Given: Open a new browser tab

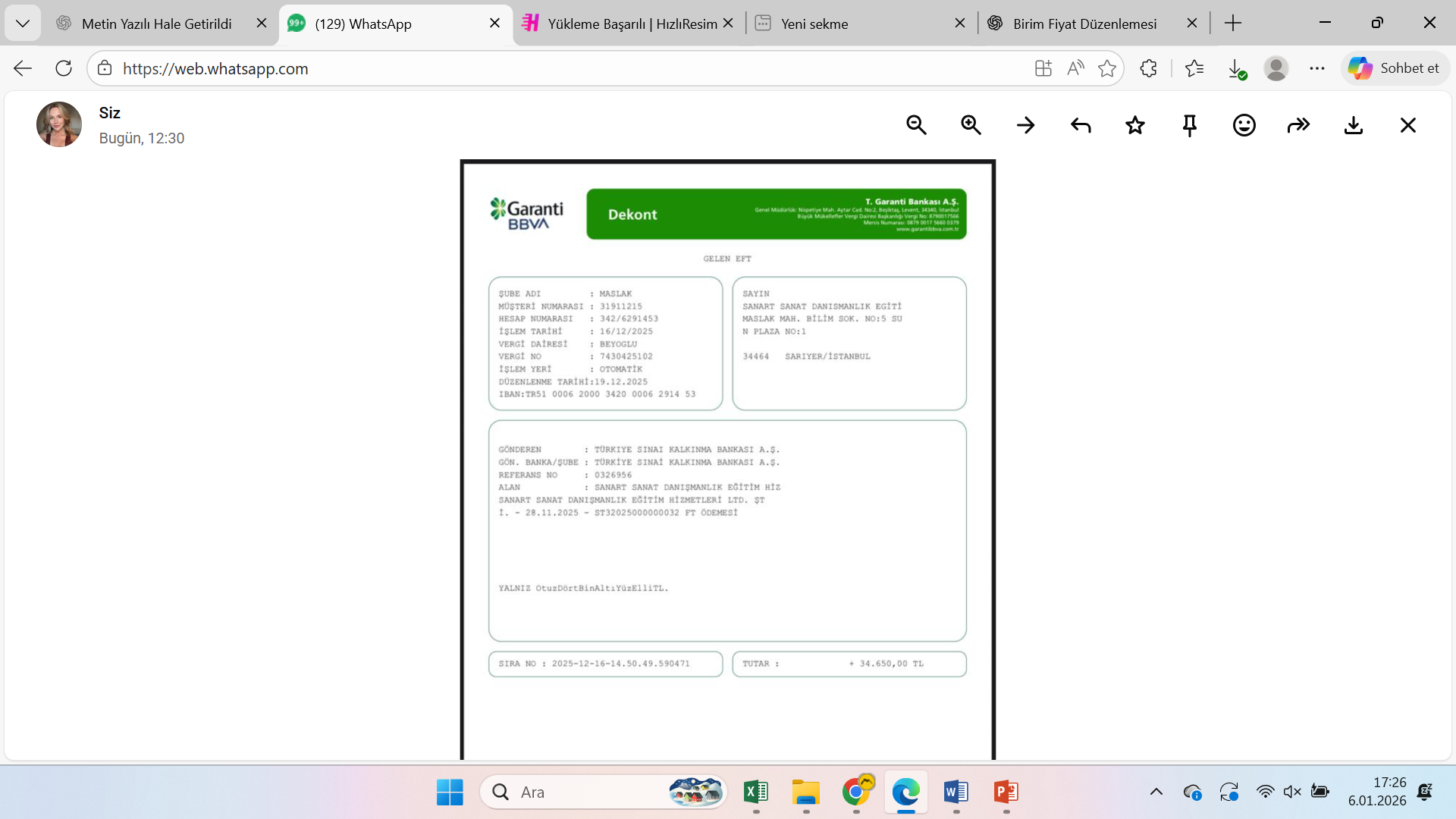Looking at the screenshot, I should pos(1233,24).
